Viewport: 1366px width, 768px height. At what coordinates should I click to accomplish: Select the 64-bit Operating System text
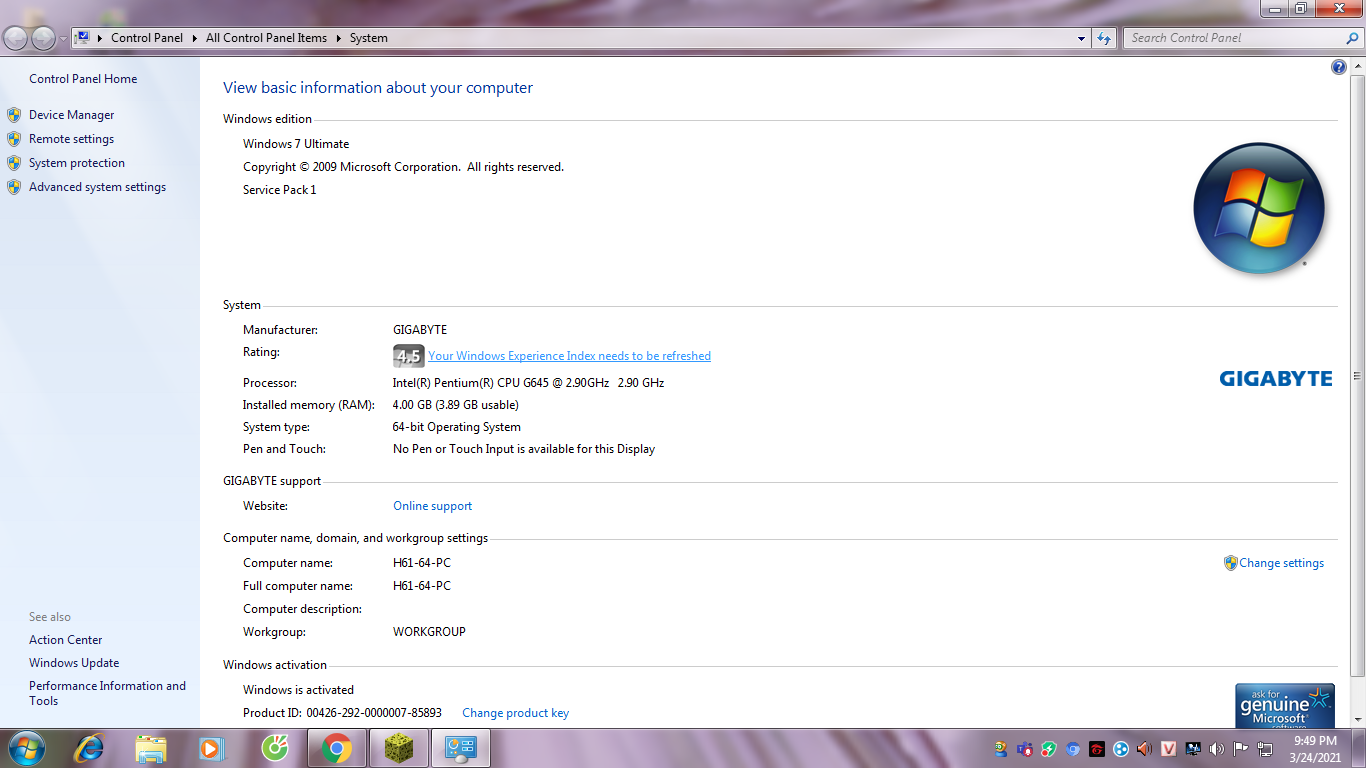(x=456, y=427)
